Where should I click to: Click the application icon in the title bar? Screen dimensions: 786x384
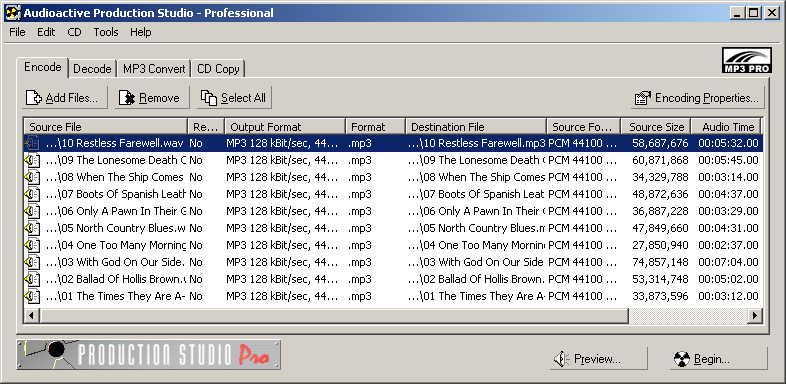(x=13, y=13)
